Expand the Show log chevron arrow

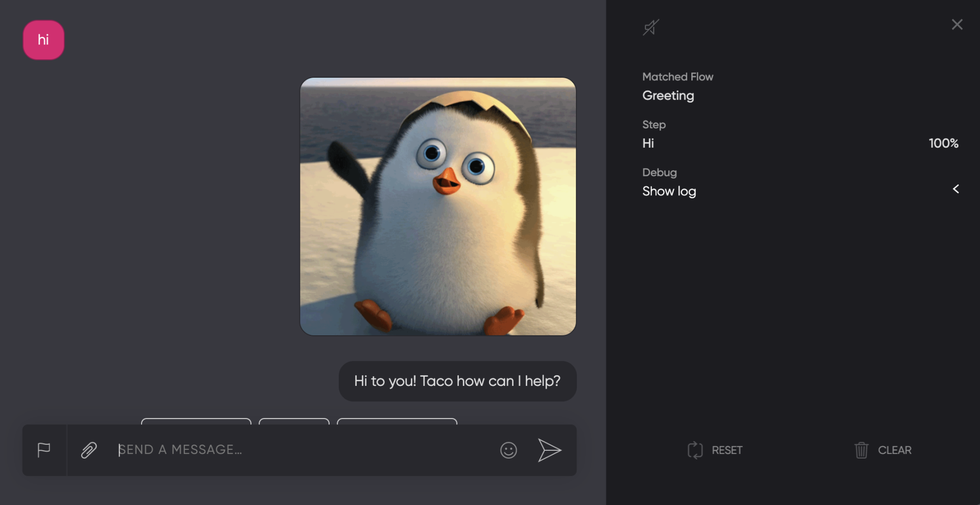tap(956, 189)
